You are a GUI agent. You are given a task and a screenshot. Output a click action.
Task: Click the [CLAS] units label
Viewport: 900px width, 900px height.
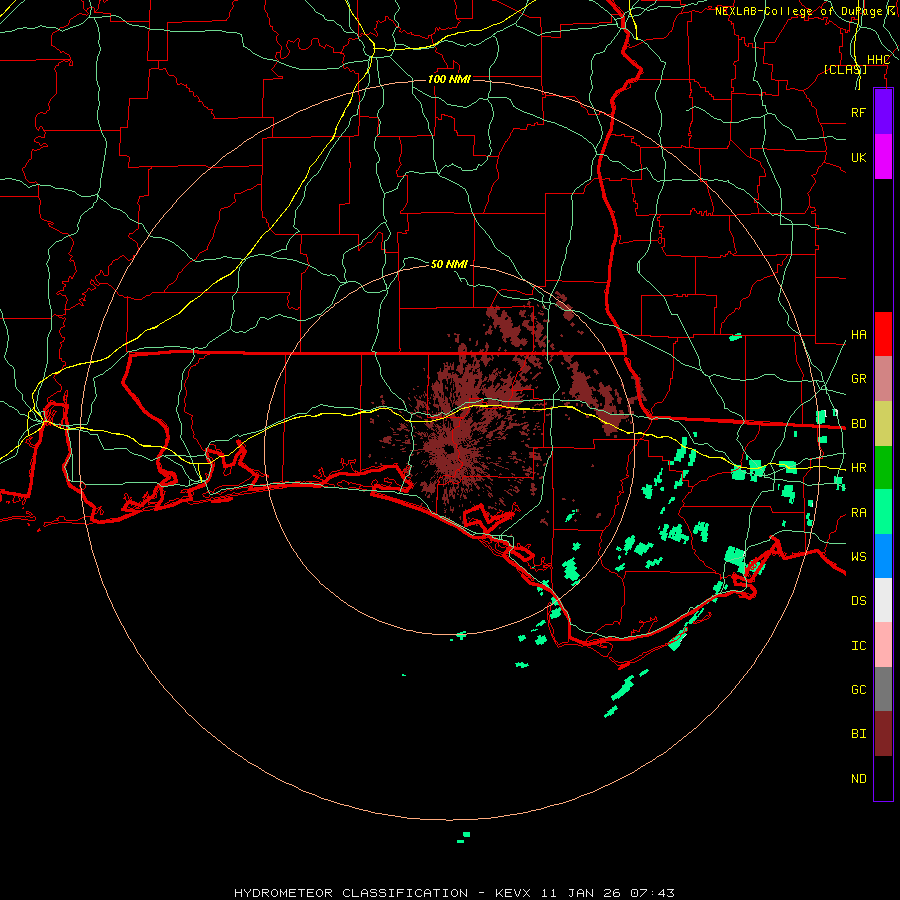845,69
